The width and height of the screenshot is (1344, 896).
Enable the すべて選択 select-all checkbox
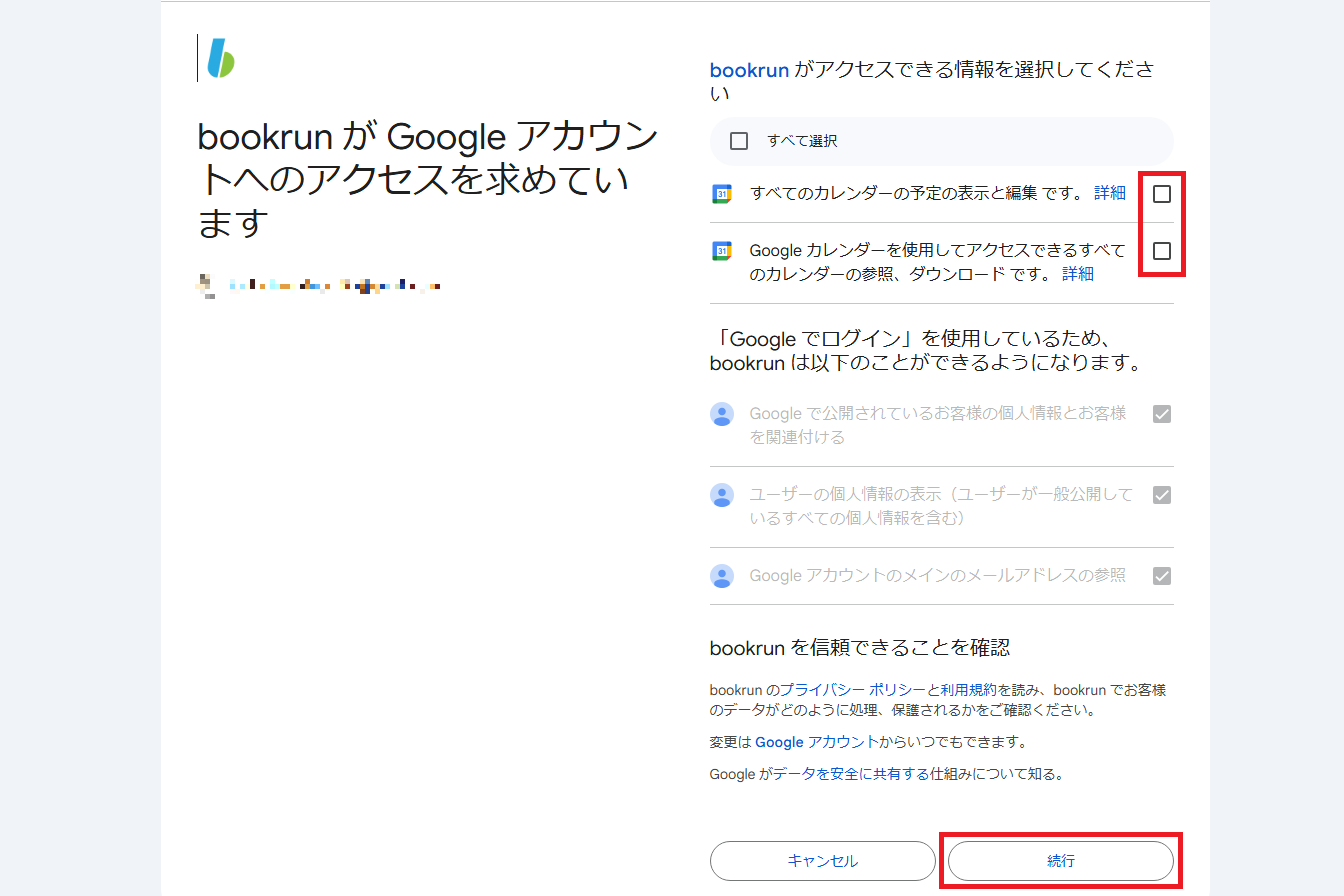click(739, 140)
